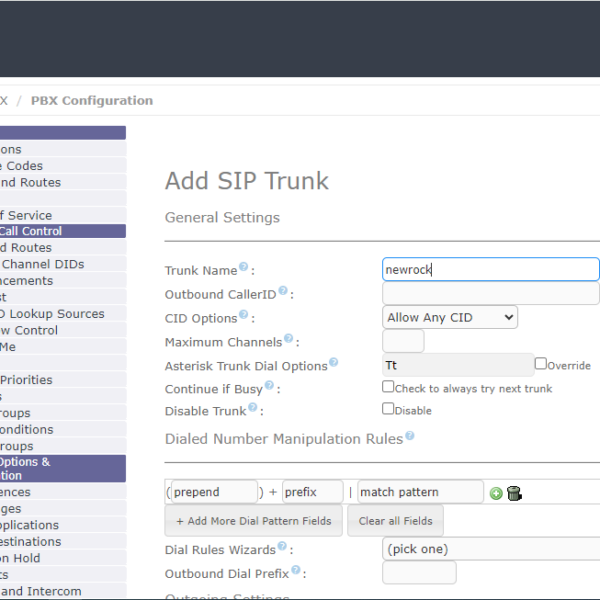Click Add More Dial Pattern Fields button
This screenshot has width=600, height=600.
(x=254, y=521)
